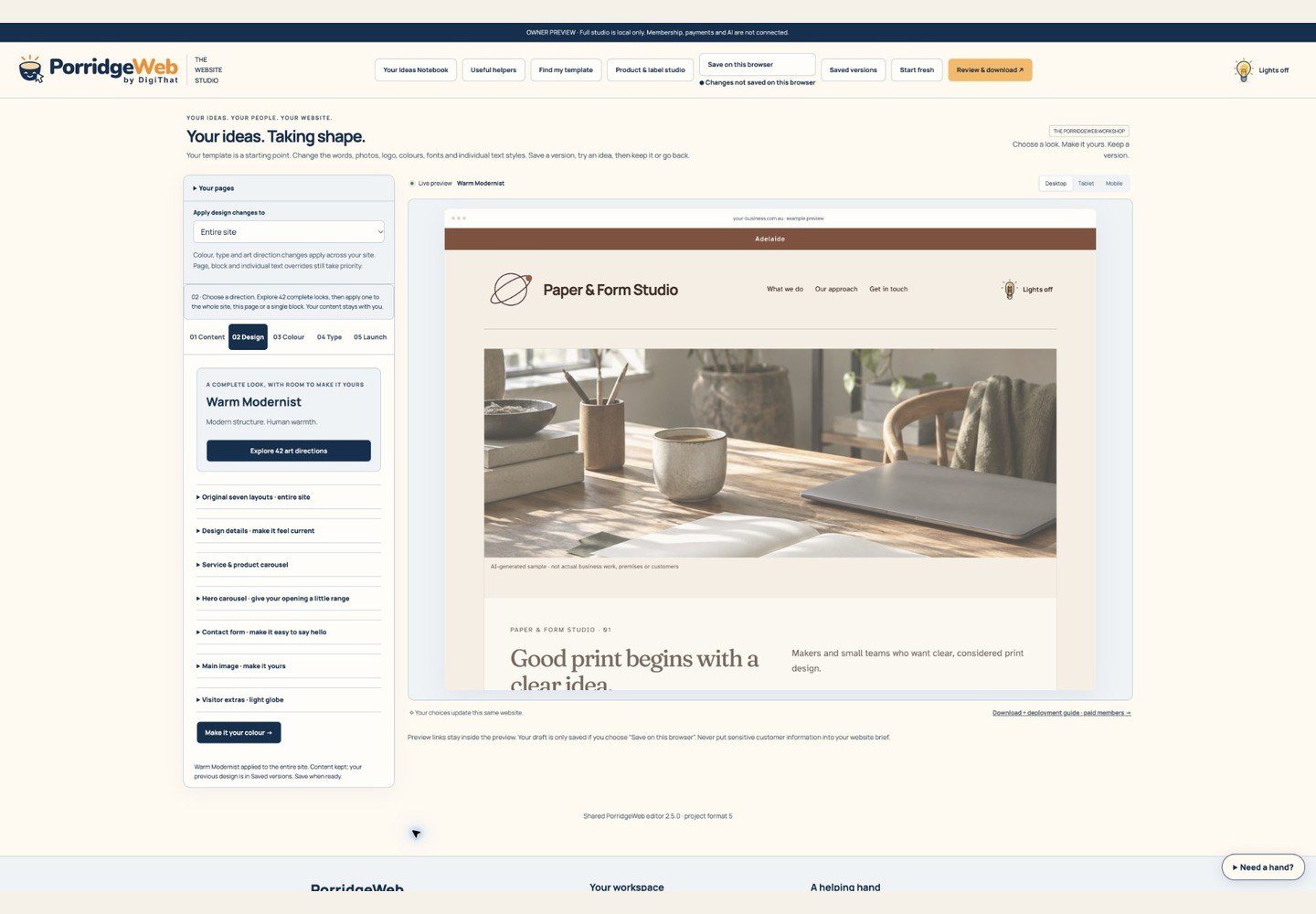Click Get in touch preview link
1316x914 pixels.
click(x=888, y=289)
